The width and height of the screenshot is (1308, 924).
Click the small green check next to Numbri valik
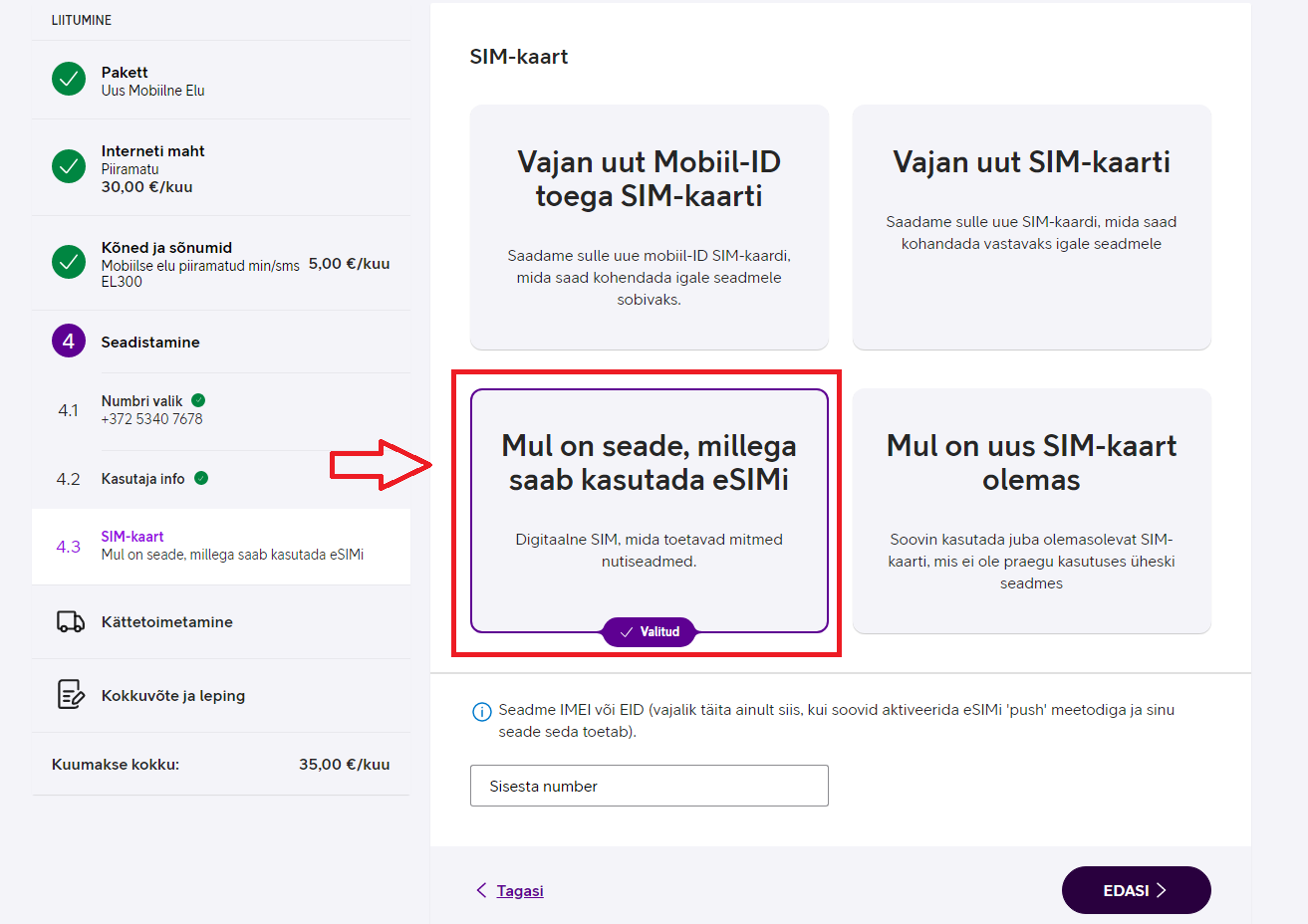(x=198, y=400)
